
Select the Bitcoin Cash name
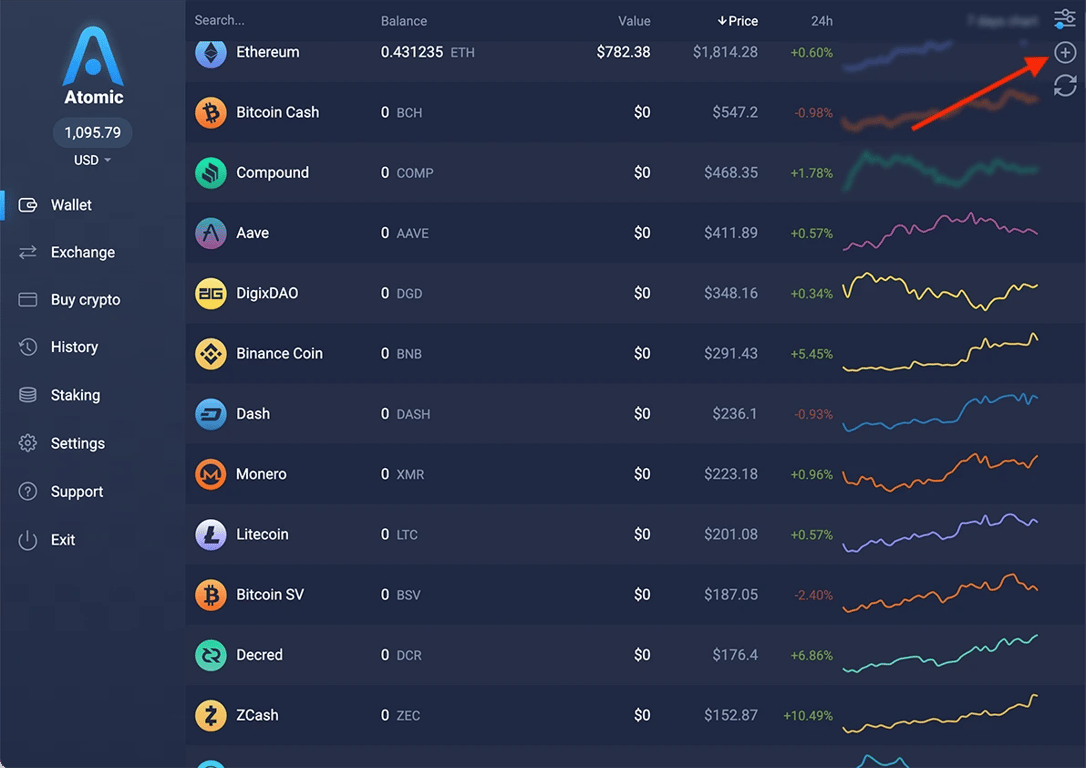[x=278, y=112]
